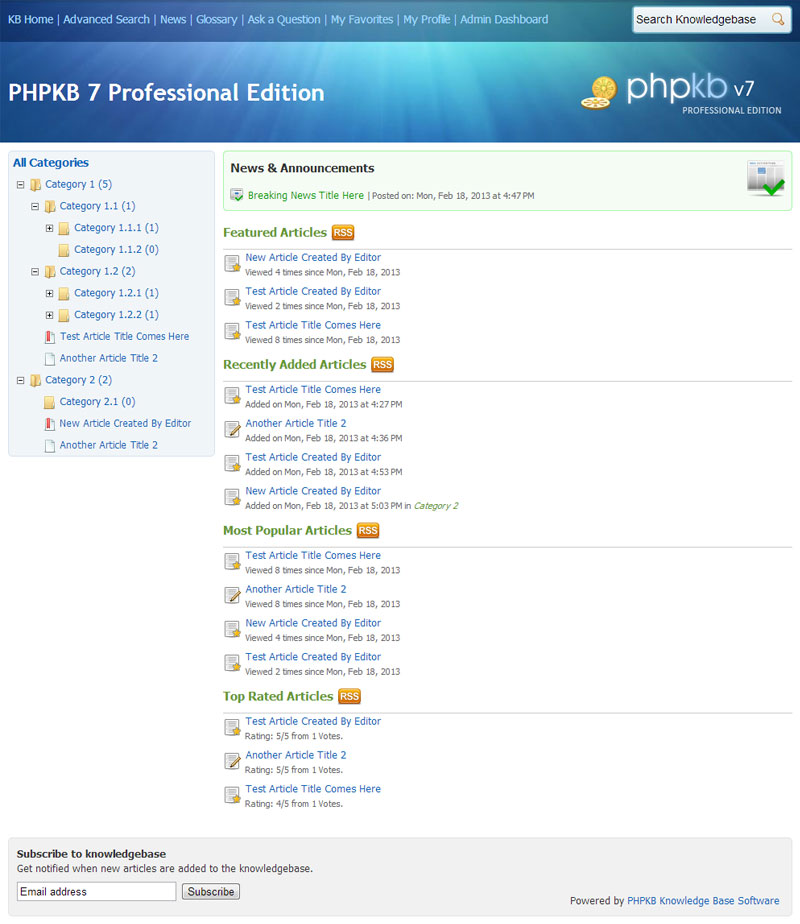800x924 pixels.
Task: Expand Category 1.1.1 in the sidebar tree
Action: tap(49, 227)
